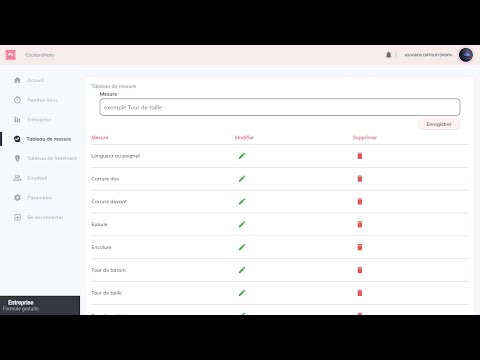The height and width of the screenshot is (360, 480).
Task: Click the logout icon beside Se deconnecter
Action: click(17, 217)
